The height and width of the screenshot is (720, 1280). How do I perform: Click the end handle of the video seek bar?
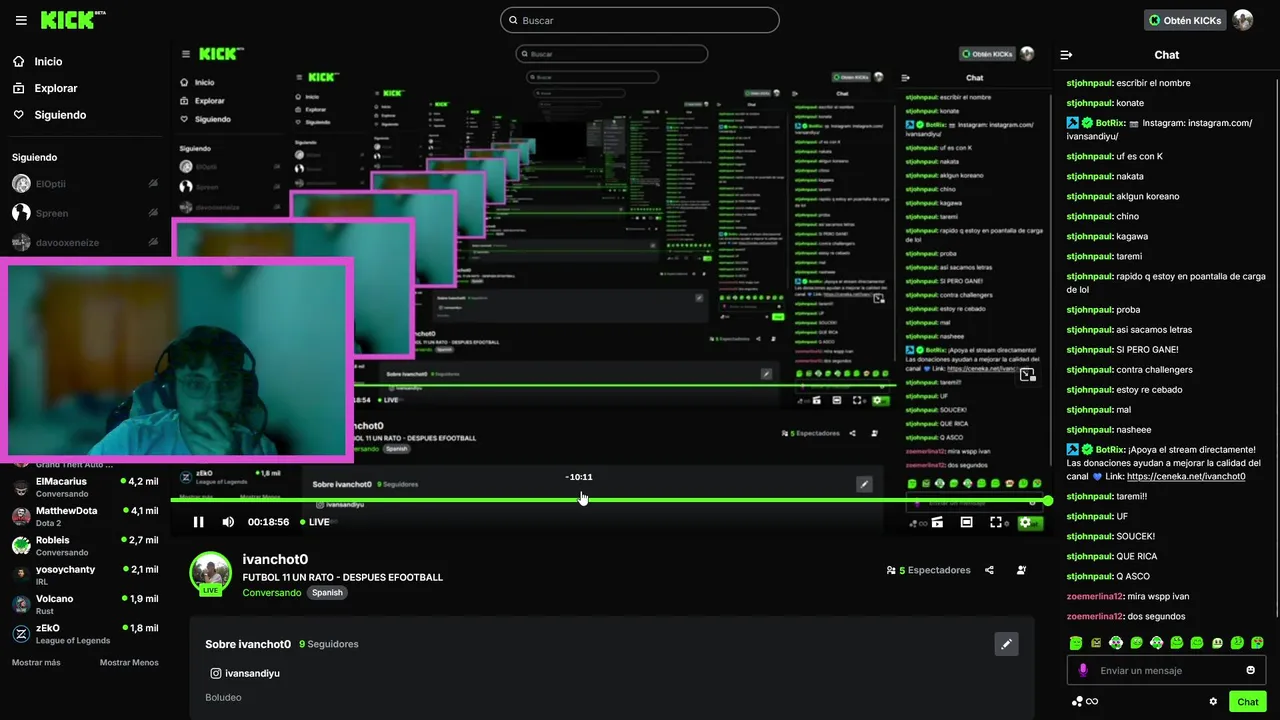(1048, 500)
